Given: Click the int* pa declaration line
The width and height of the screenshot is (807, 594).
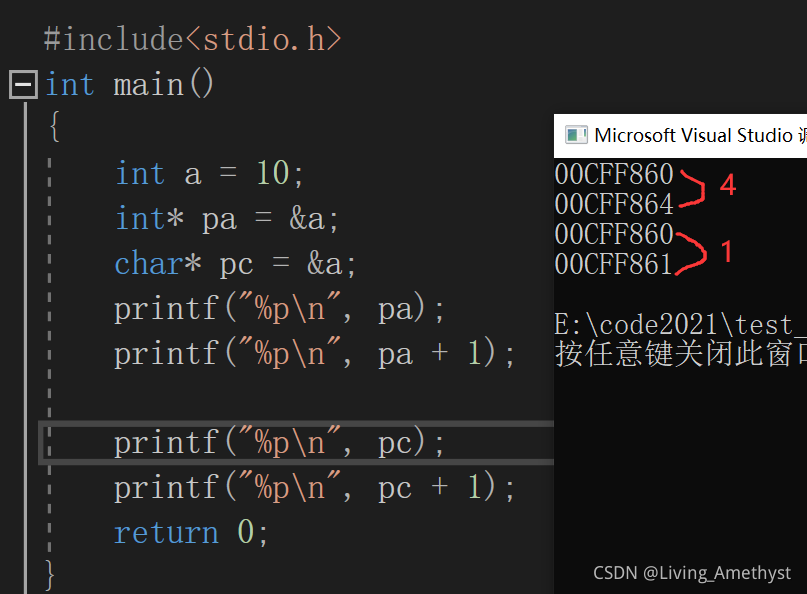Looking at the screenshot, I should [x=226, y=219].
